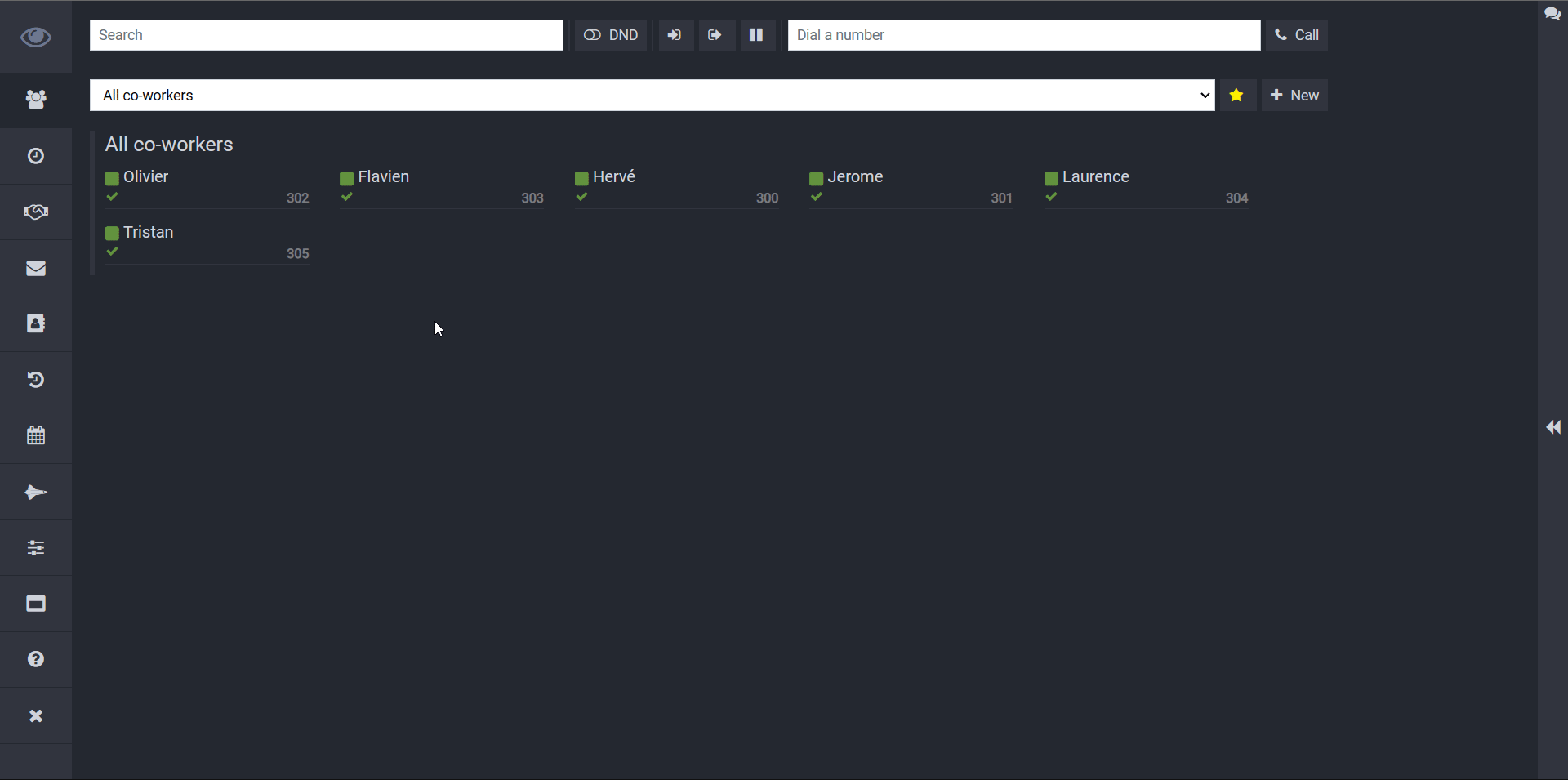Focus the Search field
This screenshot has height=780, width=1568.
click(x=327, y=35)
